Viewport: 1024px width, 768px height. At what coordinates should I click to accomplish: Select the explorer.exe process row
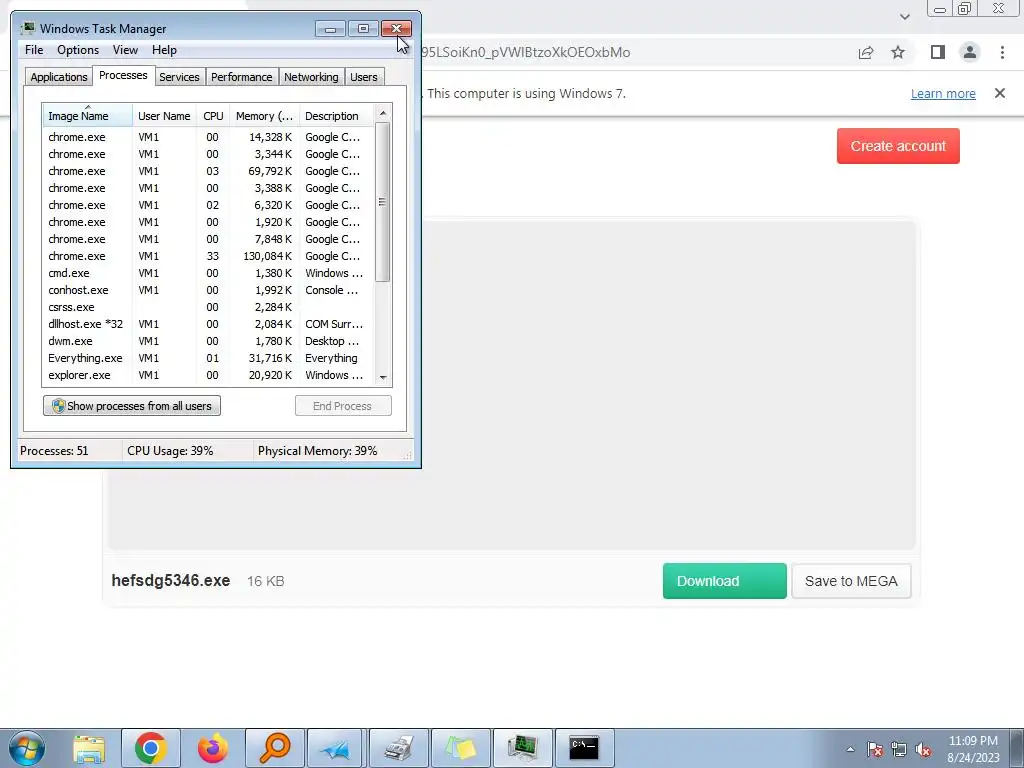point(209,375)
